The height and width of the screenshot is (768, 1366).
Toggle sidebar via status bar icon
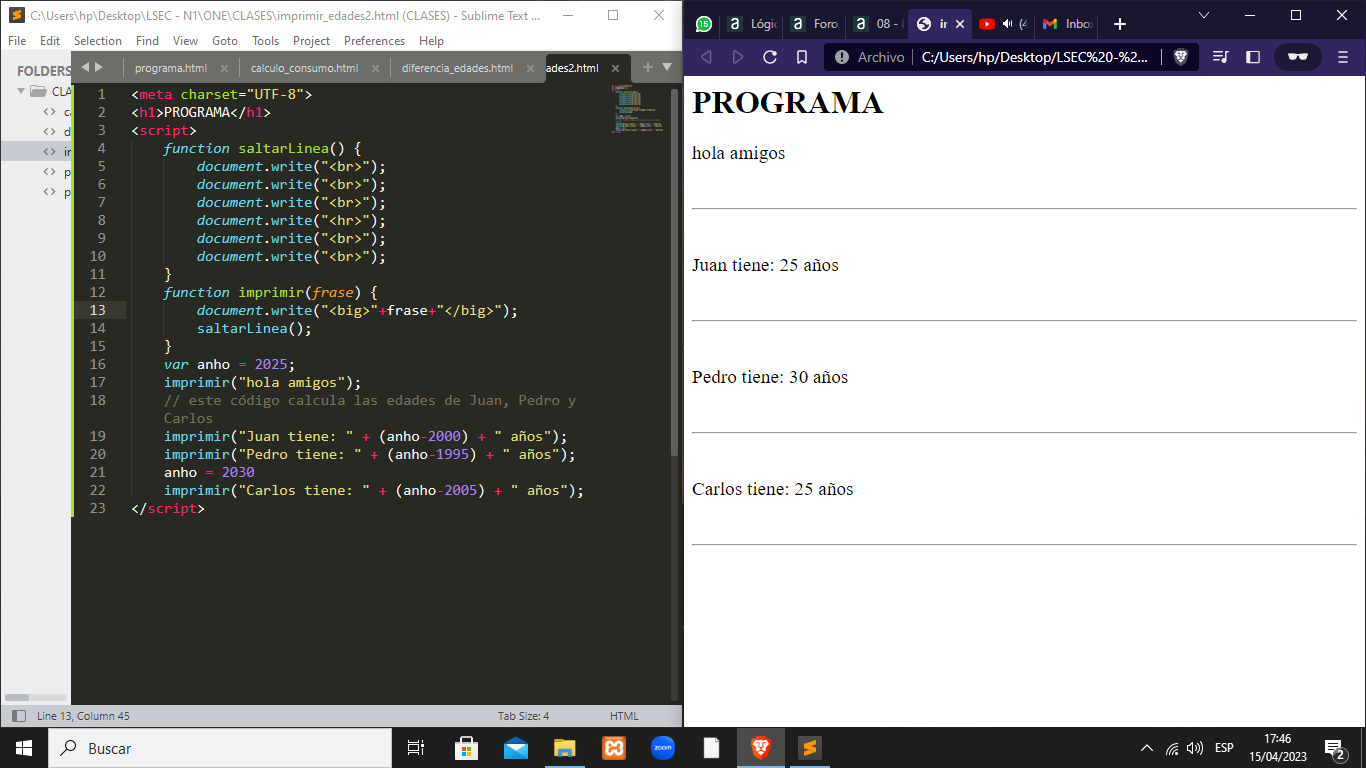[x=18, y=716]
